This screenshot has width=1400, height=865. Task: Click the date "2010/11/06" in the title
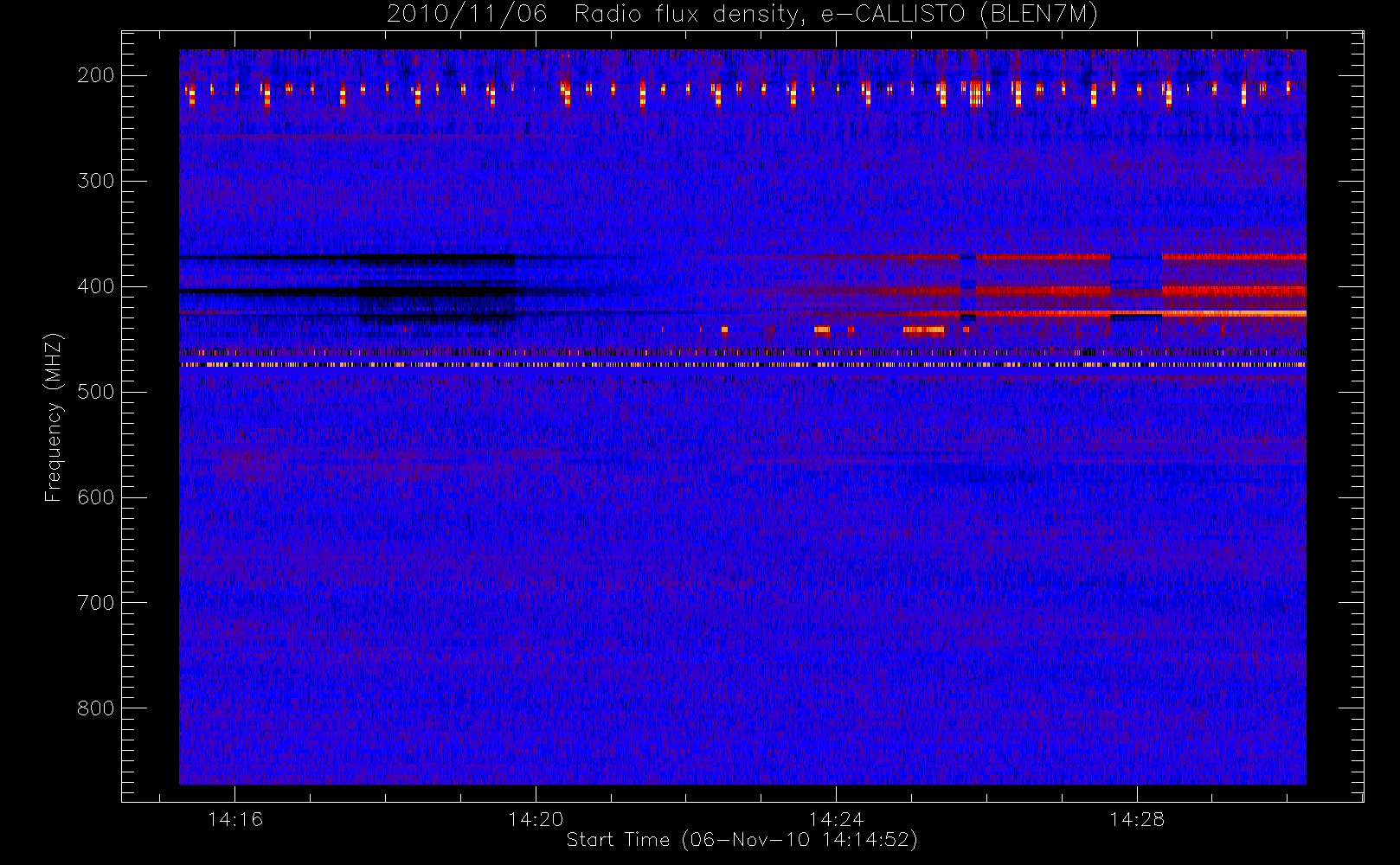466,15
